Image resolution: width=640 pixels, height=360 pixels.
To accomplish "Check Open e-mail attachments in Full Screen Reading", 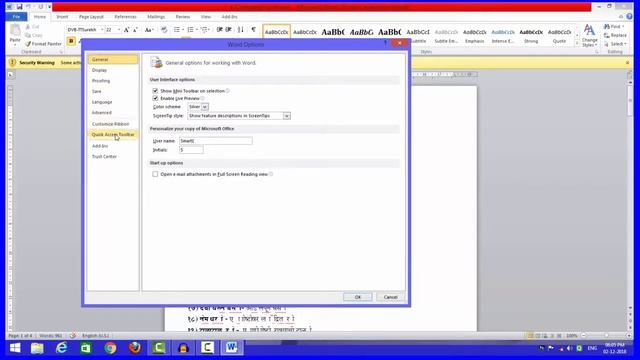I will click(155, 174).
